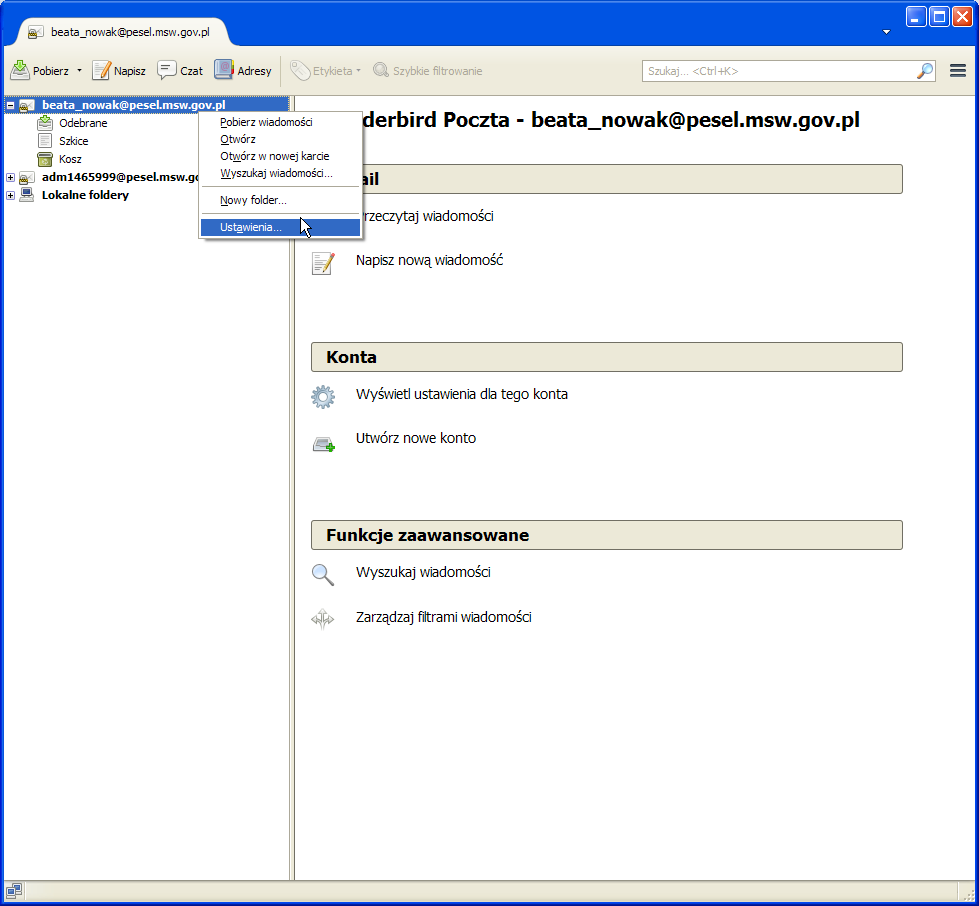Click the message filters arrows icon
The height and width of the screenshot is (906, 979).
tap(323, 619)
